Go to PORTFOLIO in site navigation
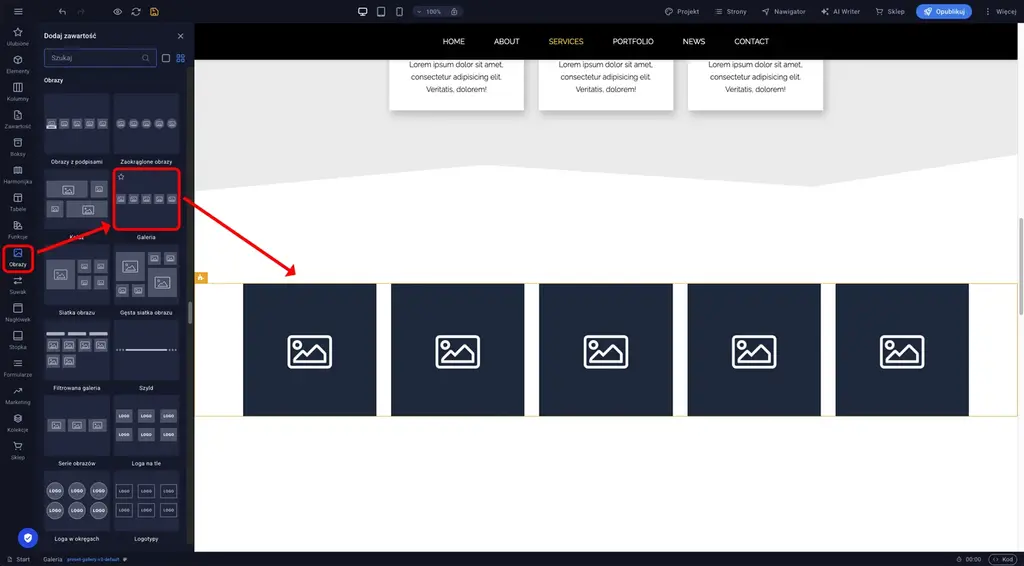 [633, 41]
